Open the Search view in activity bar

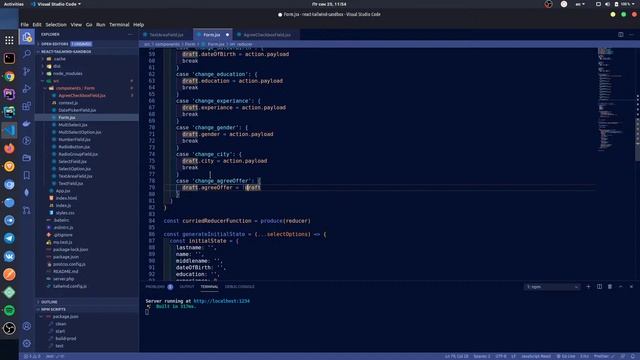pos(27,54)
